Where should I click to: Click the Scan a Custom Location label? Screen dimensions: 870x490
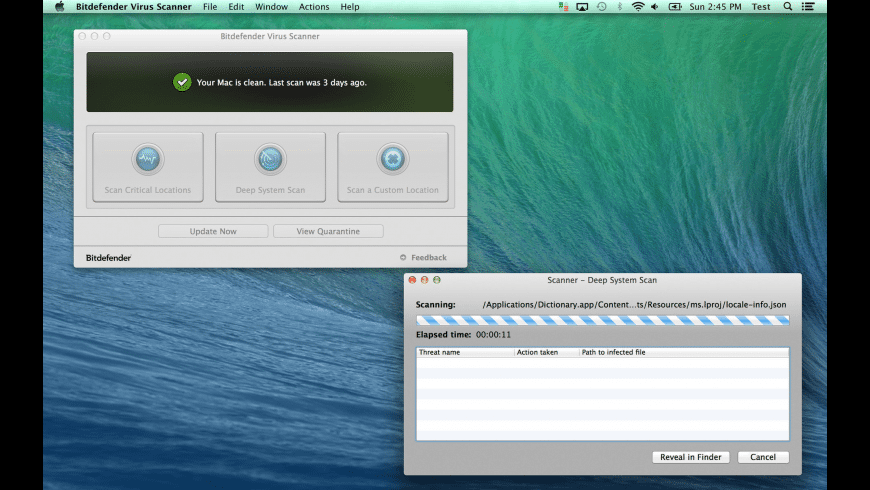point(393,190)
